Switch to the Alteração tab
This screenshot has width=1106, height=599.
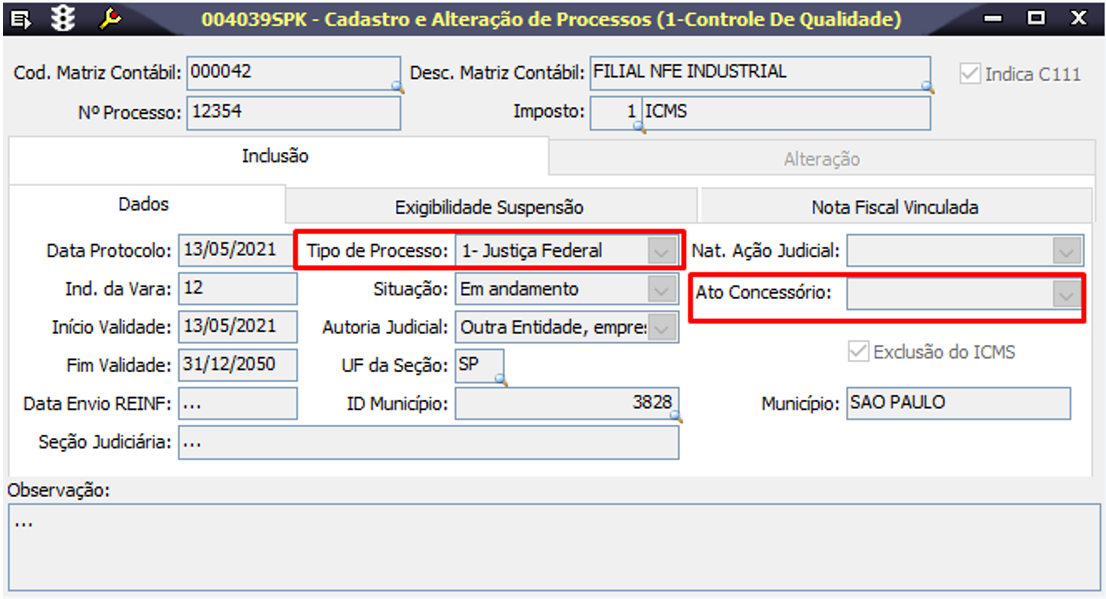coord(821,159)
